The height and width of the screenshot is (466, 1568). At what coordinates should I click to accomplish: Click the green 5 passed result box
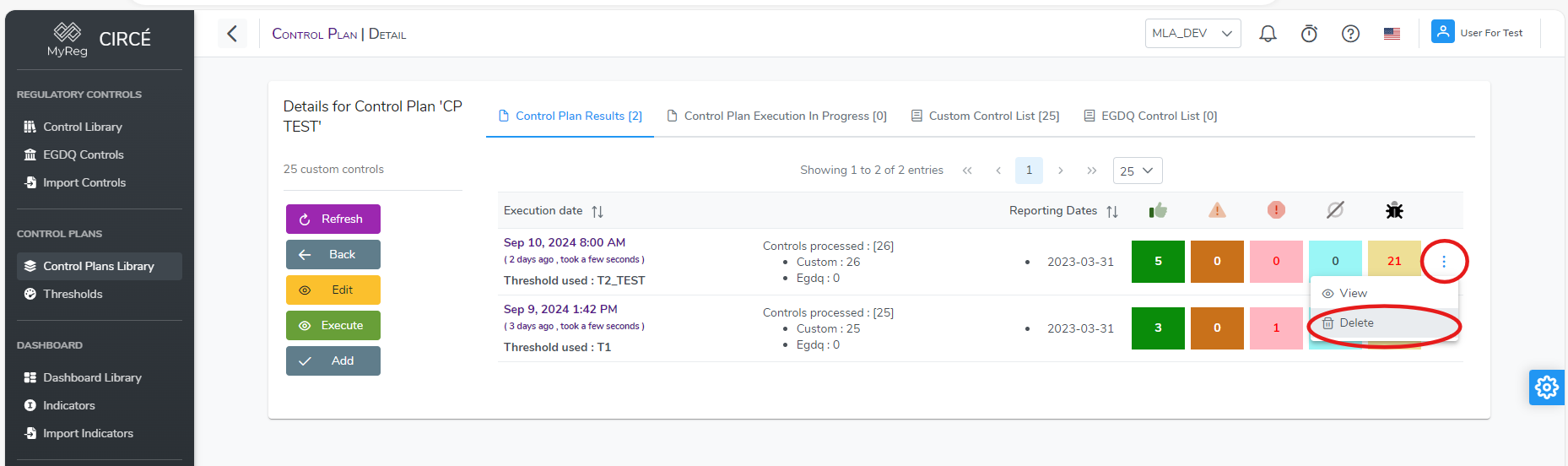pos(1158,262)
